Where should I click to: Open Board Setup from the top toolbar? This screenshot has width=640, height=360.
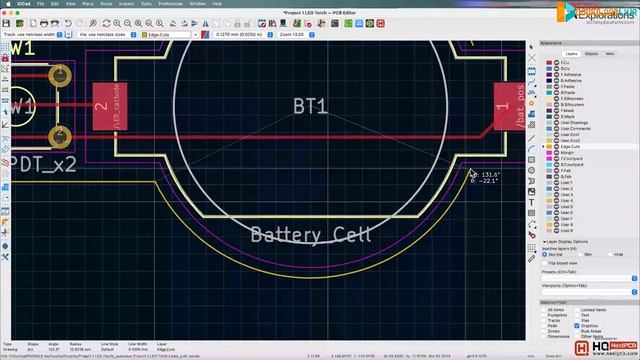click(19, 24)
